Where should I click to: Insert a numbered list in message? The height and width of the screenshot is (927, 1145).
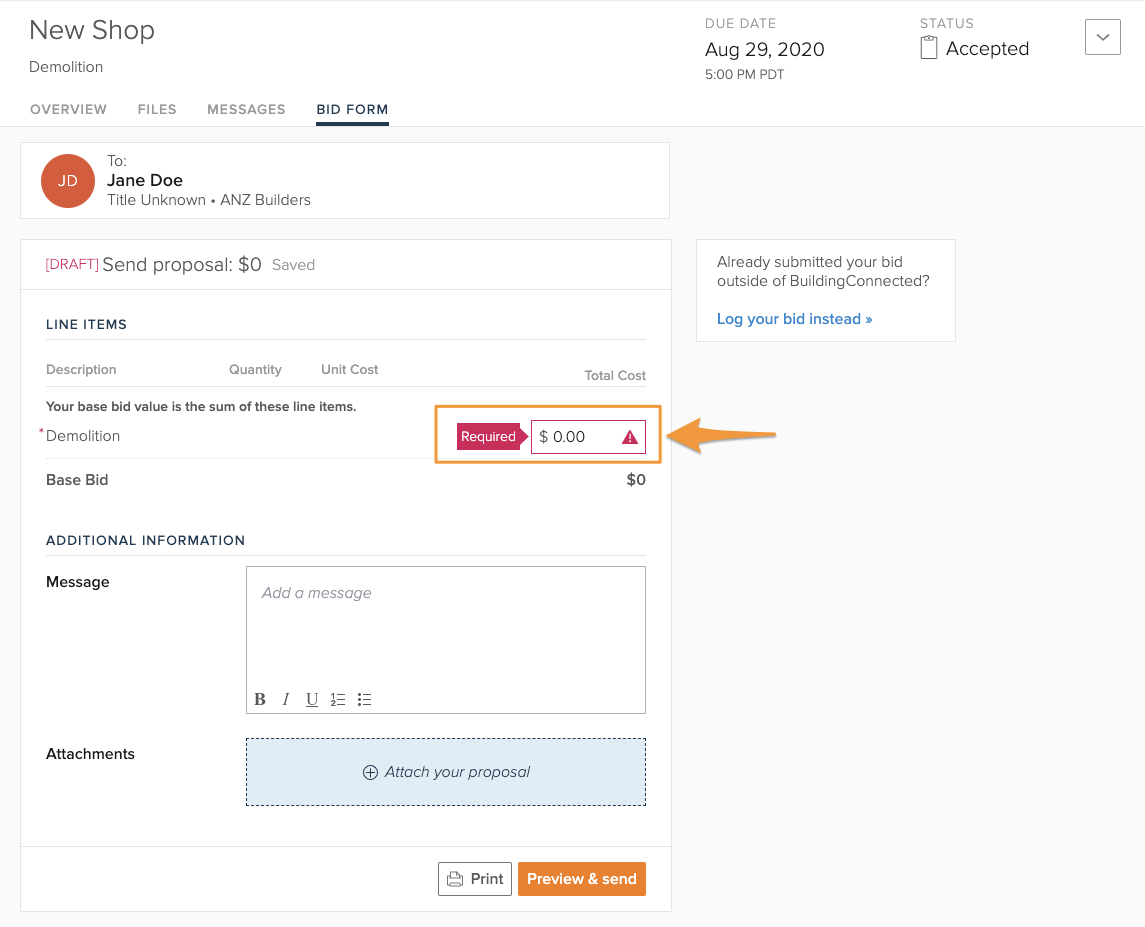(x=338, y=699)
